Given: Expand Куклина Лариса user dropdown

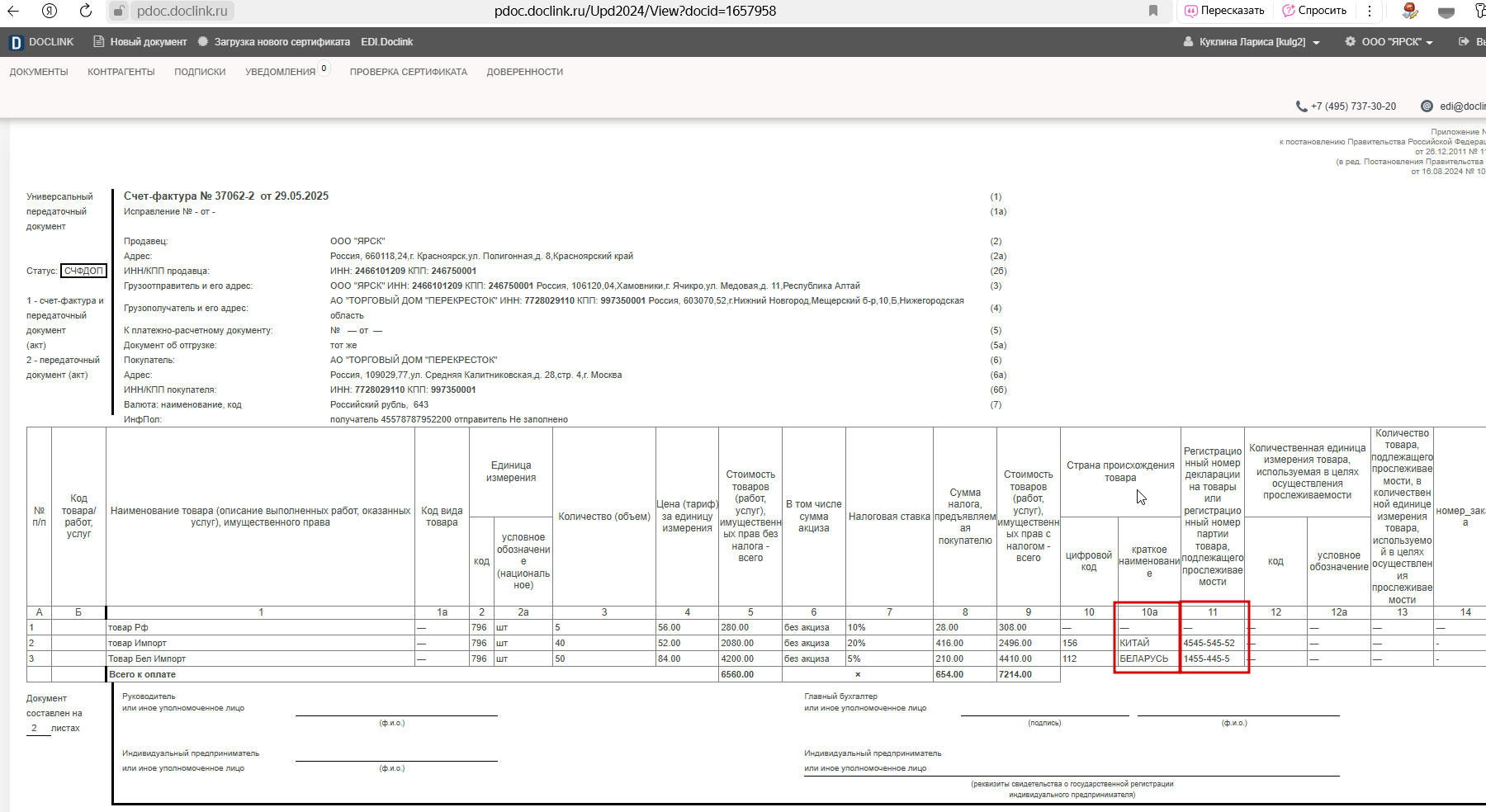Looking at the screenshot, I should 1259,42.
